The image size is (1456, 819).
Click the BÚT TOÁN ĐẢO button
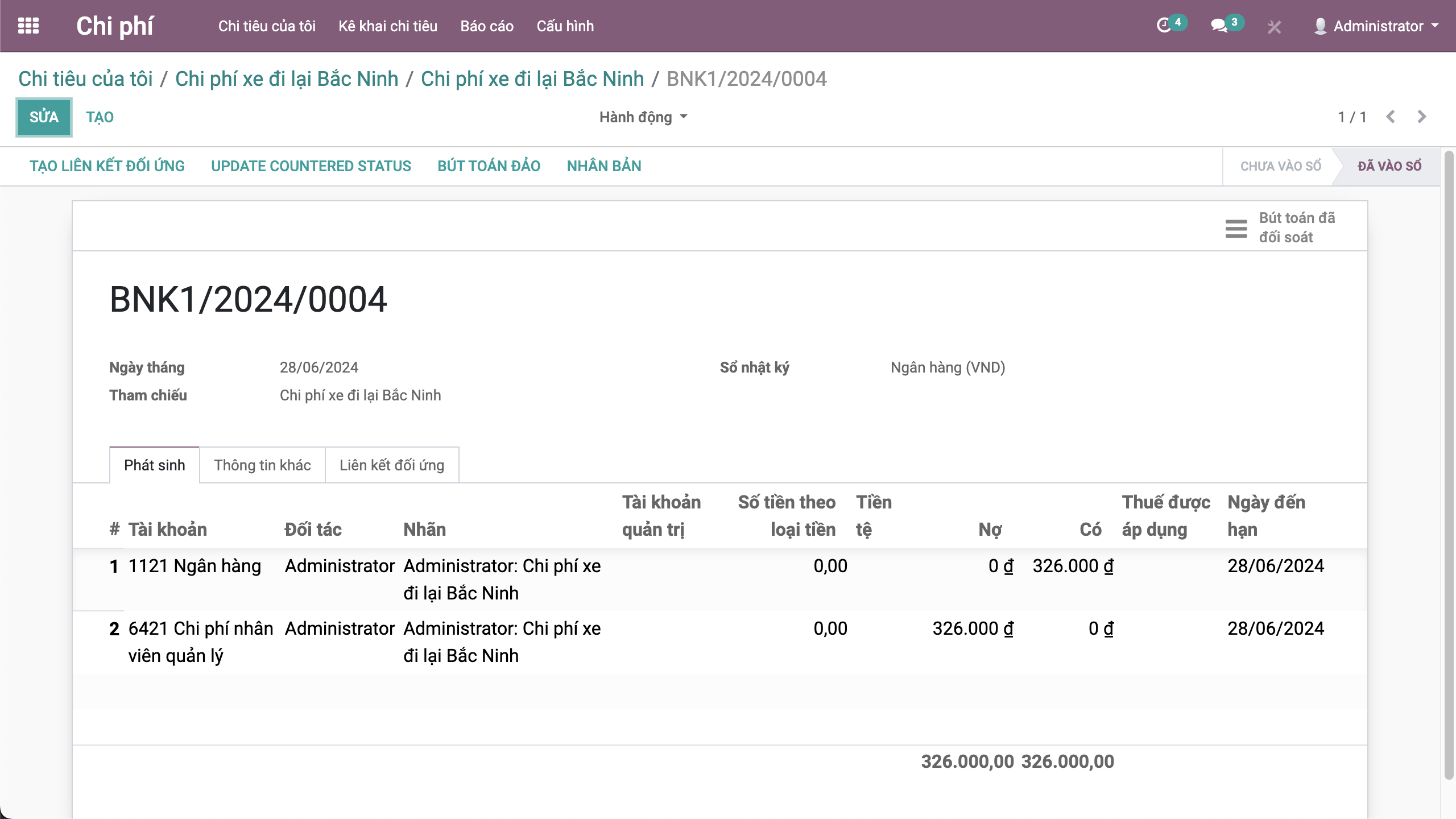[x=489, y=166]
